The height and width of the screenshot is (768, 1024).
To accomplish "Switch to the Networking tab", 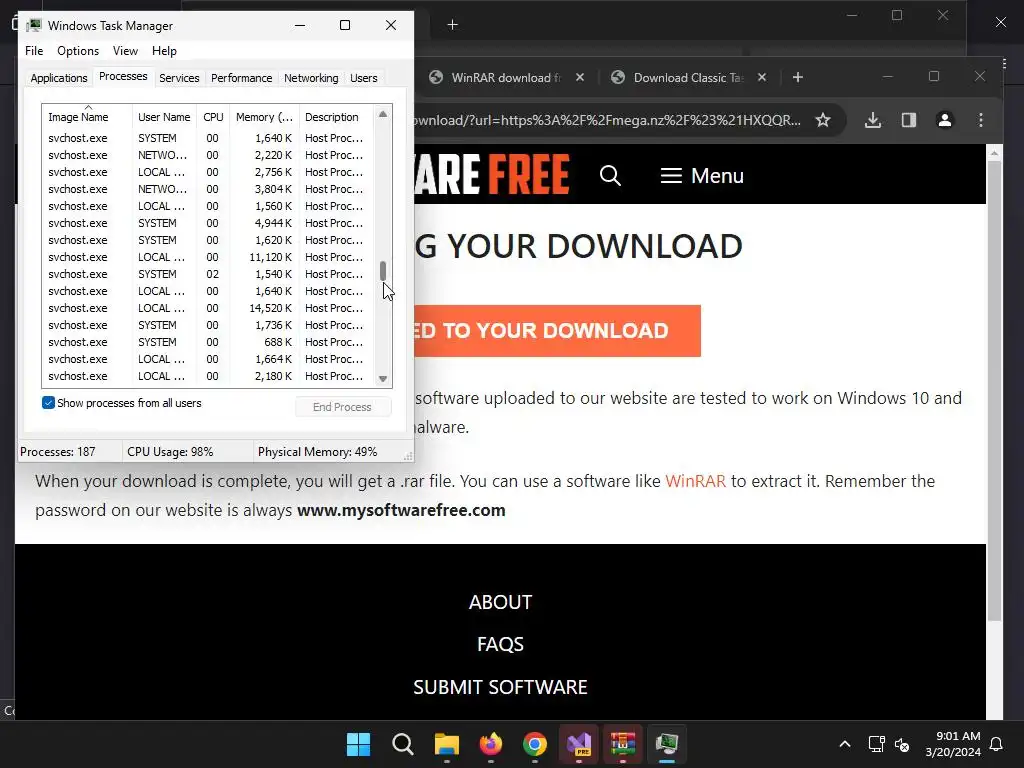I will coord(311,78).
